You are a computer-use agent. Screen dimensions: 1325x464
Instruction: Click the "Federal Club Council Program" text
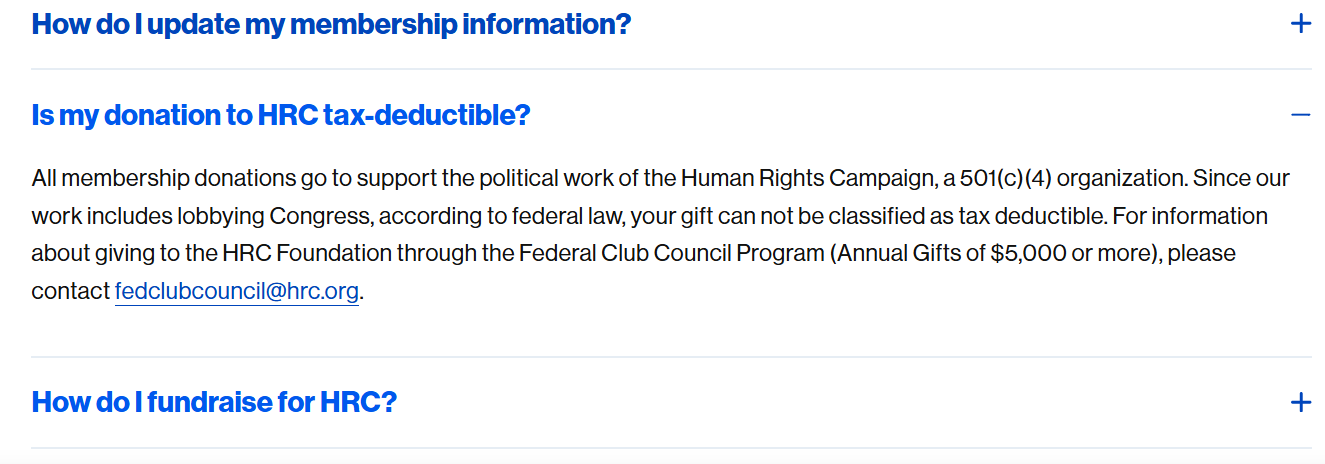671,254
